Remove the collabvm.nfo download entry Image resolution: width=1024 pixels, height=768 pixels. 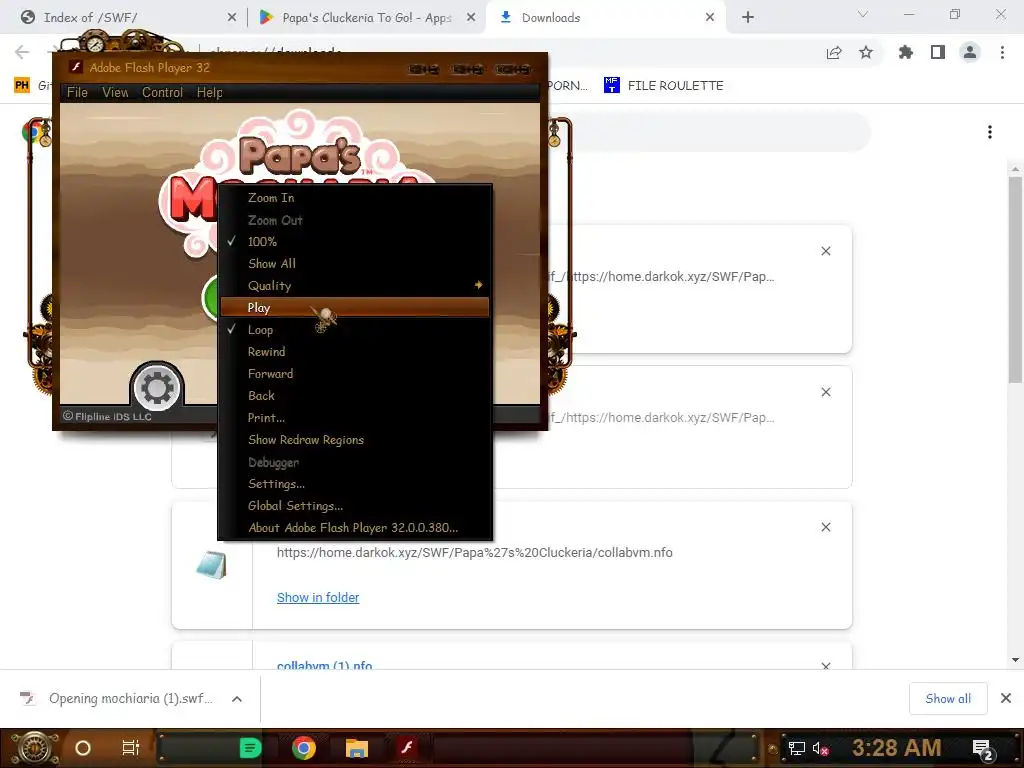click(825, 527)
